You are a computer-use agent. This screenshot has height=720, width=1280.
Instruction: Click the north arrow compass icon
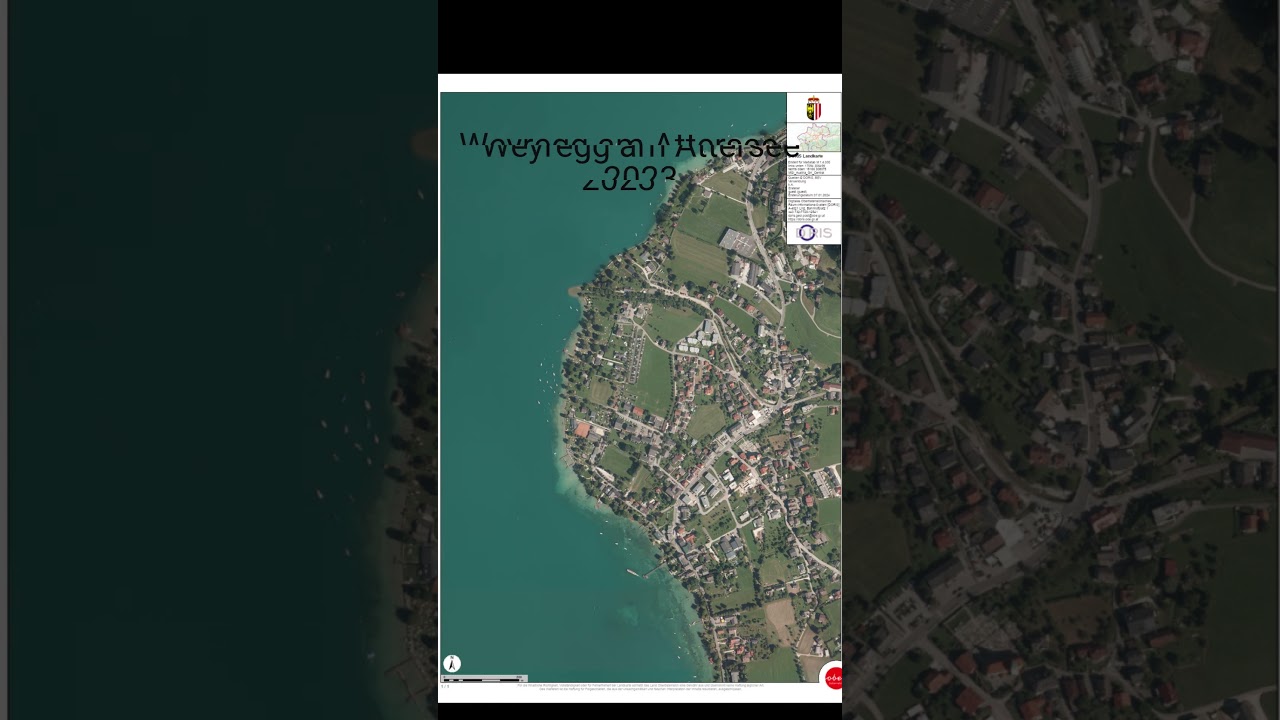point(452,663)
